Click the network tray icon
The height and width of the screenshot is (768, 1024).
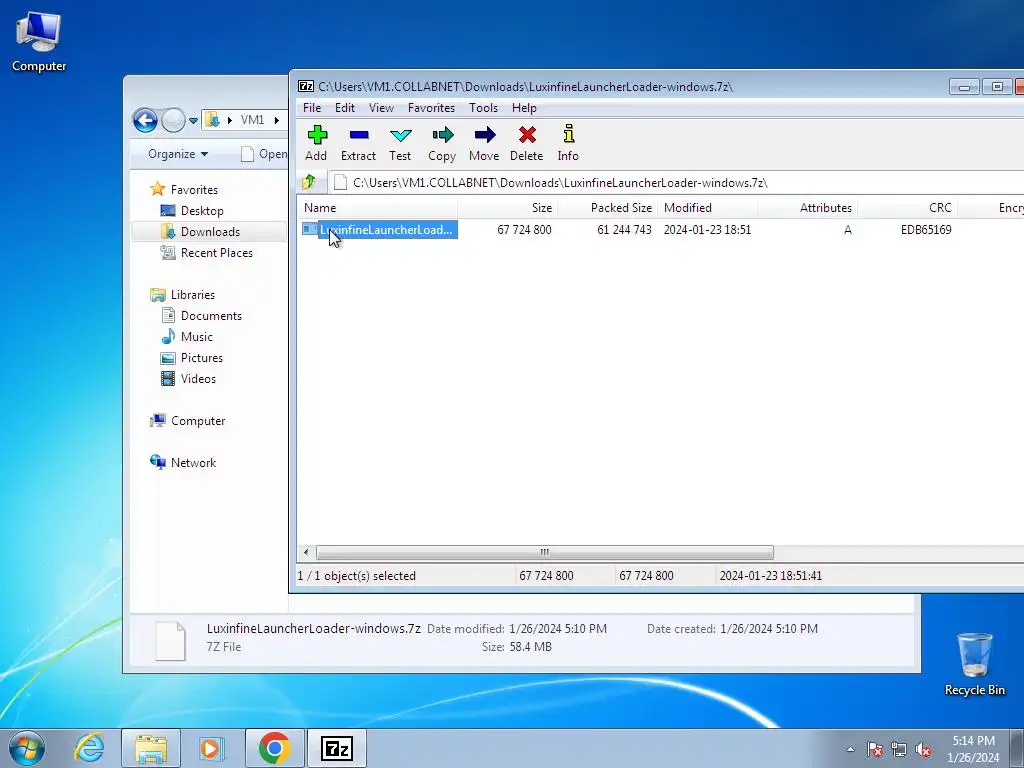coord(899,749)
